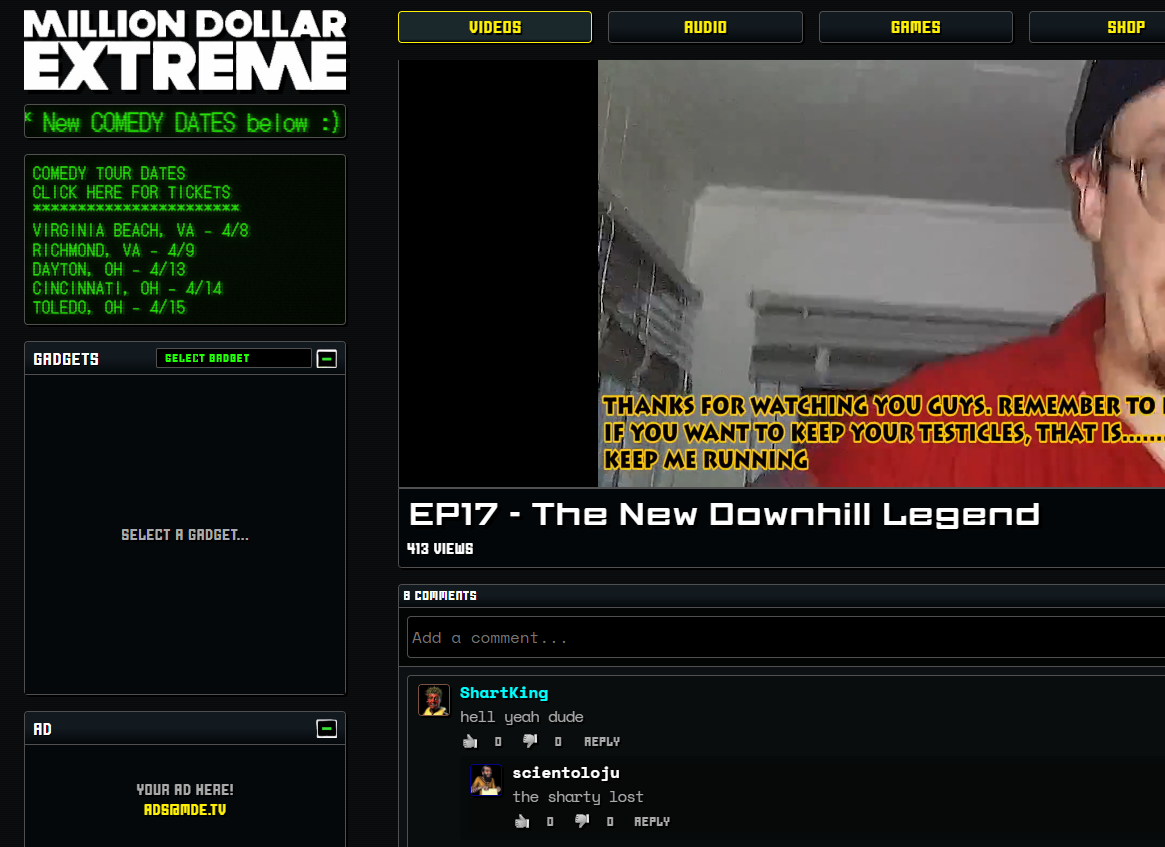
Task: Click the Select a Gadget placeholder text
Action: (x=185, y=535)
